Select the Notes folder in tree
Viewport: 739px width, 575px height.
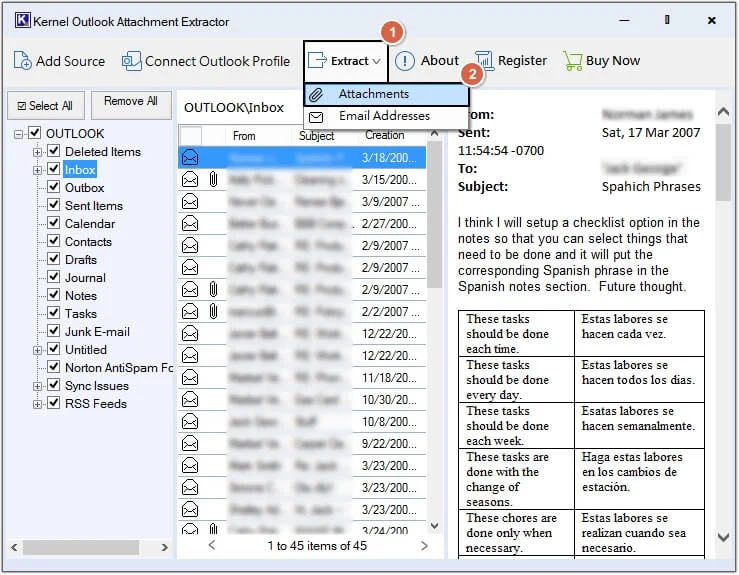click(81, 296)
